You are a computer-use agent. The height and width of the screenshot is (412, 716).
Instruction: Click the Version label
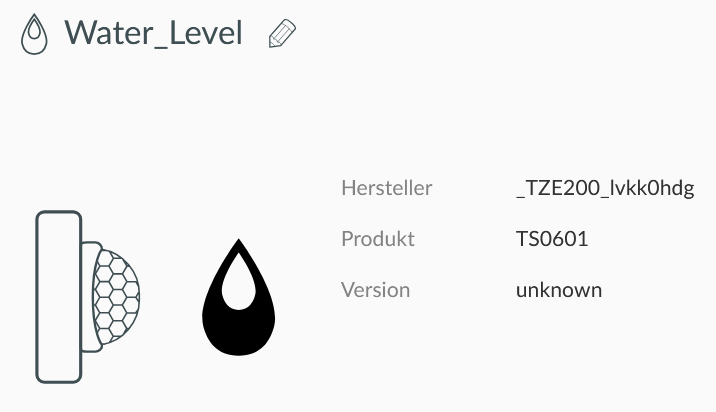(376, 290)
